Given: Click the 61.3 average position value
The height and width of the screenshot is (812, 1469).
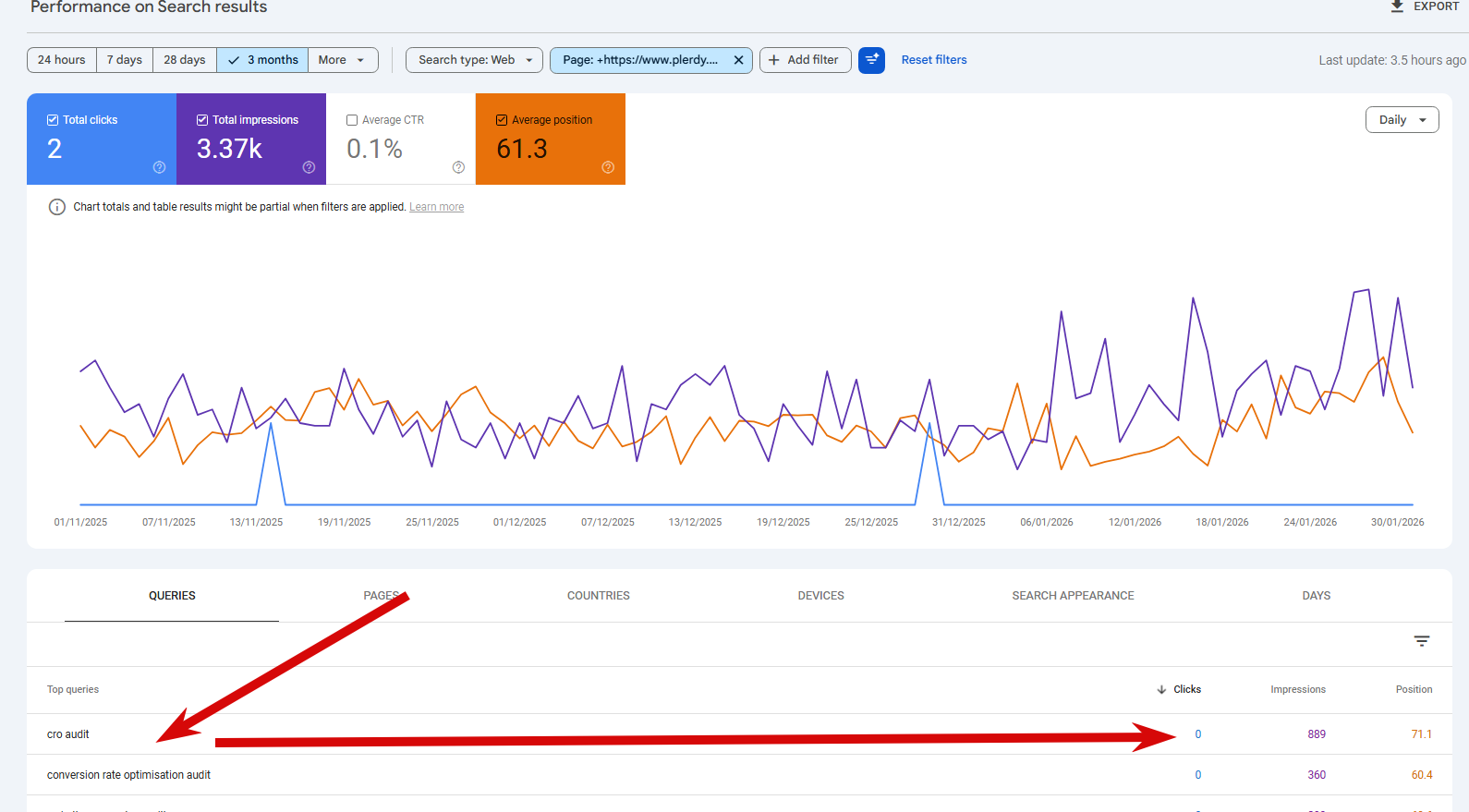Looking at the screenshot, I should 522,149.
